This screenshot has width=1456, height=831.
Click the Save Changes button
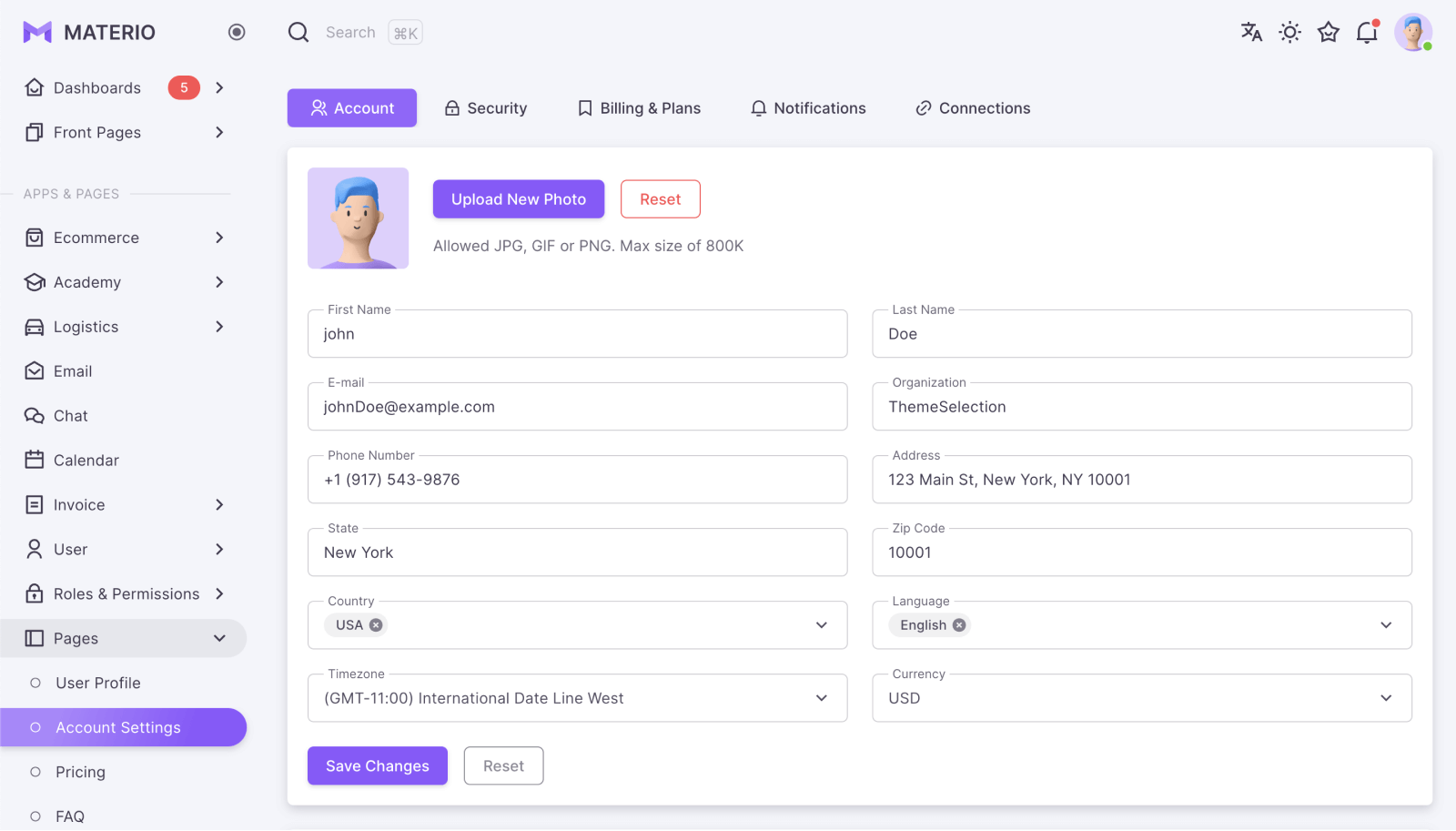[x=378, y=766]
